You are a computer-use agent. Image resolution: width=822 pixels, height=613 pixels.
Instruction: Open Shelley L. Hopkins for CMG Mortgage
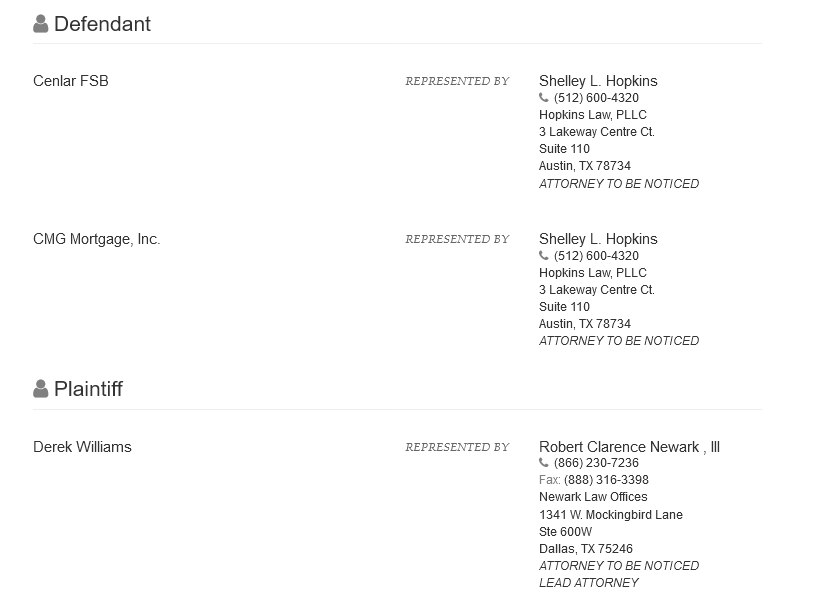[598, 239]
